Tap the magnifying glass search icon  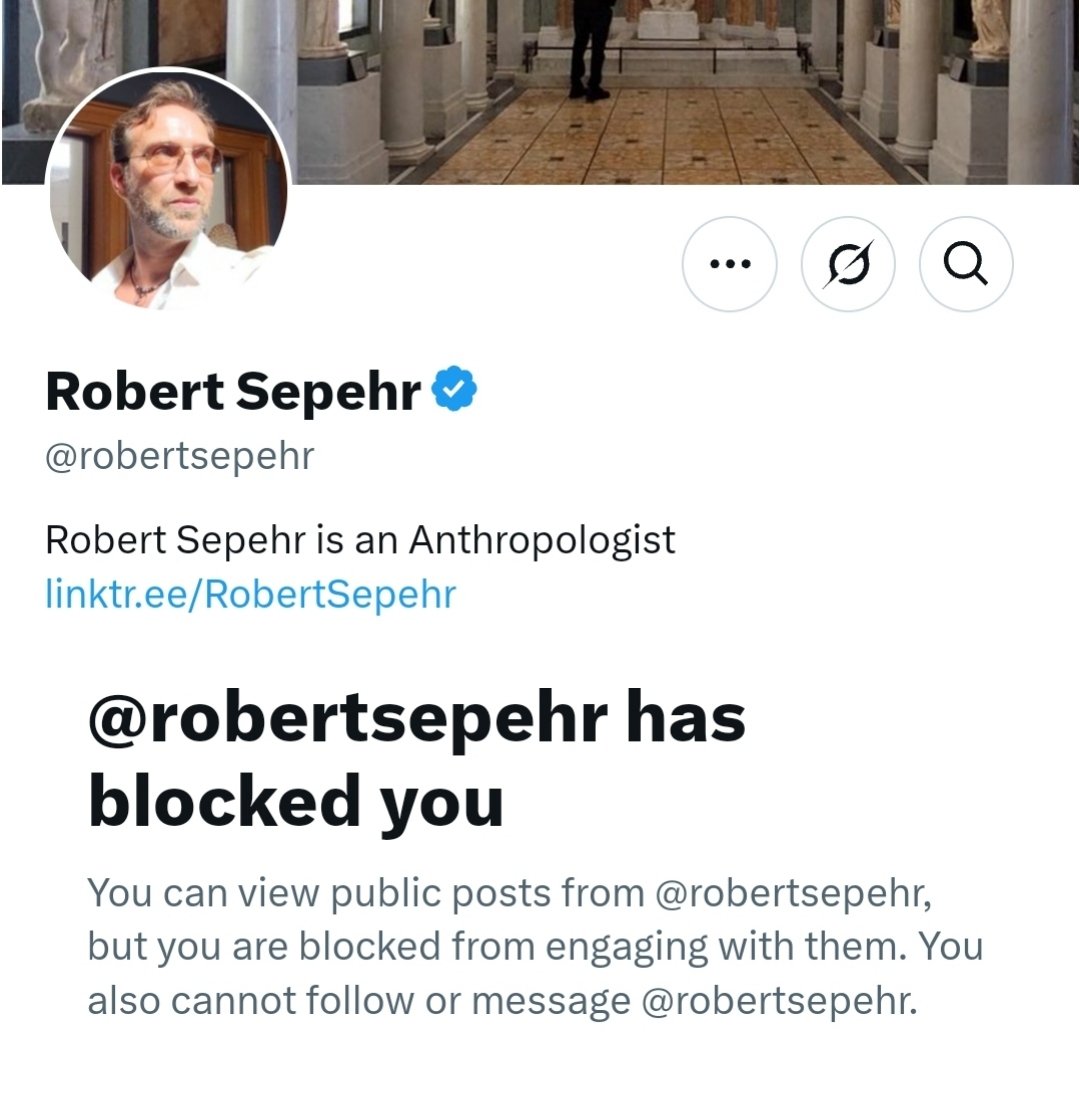(x=965, y=265)
